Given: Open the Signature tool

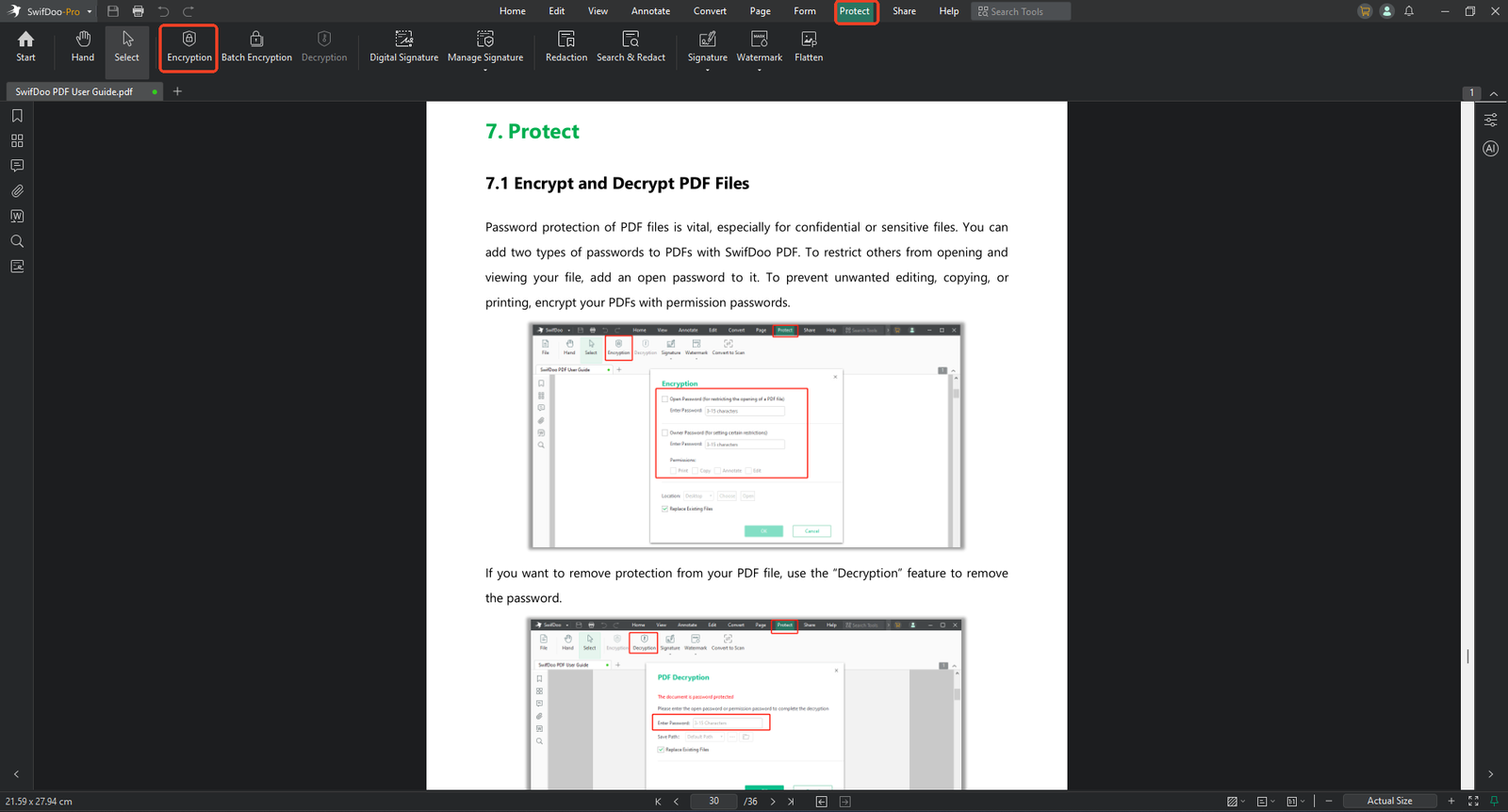Looking at the screenshot, I should tap(707, 46).
